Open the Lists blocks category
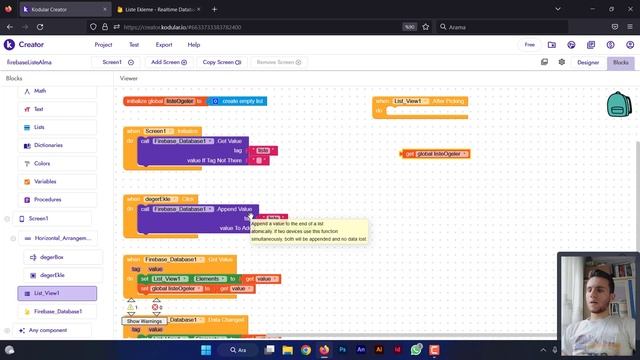Screen dimensions: 640x360 coord(57,127)
